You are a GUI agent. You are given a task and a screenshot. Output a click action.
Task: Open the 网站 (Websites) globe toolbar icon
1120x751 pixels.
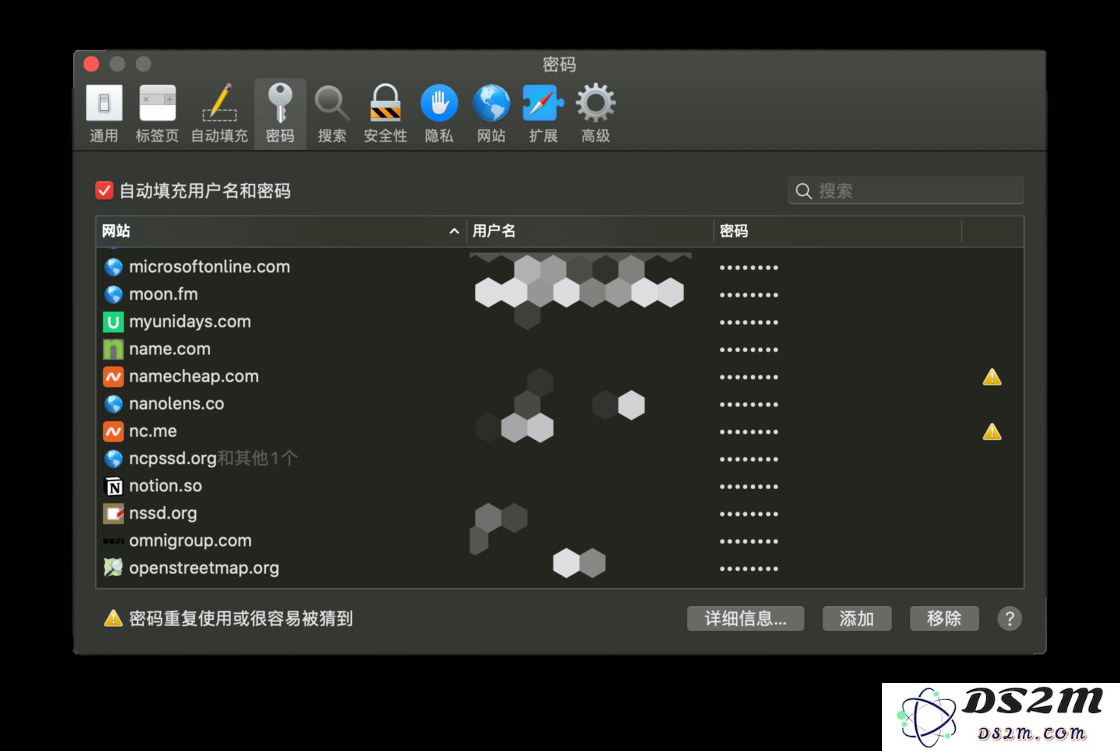(x=491, y=104)
